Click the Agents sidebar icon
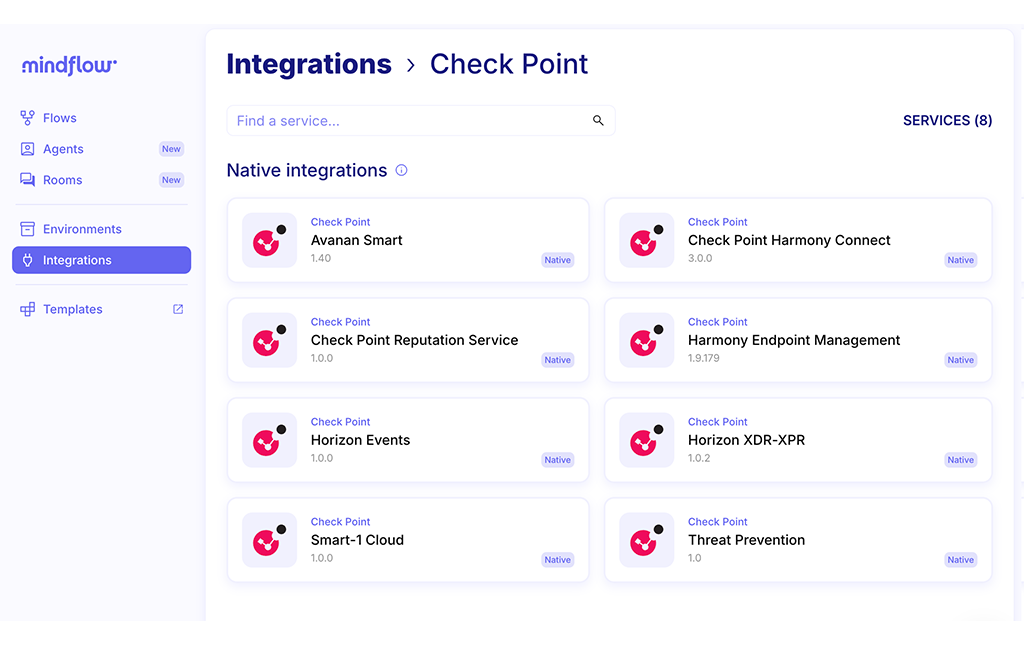Viewport: 1024px width, 645px height. (x=27, y=149)
